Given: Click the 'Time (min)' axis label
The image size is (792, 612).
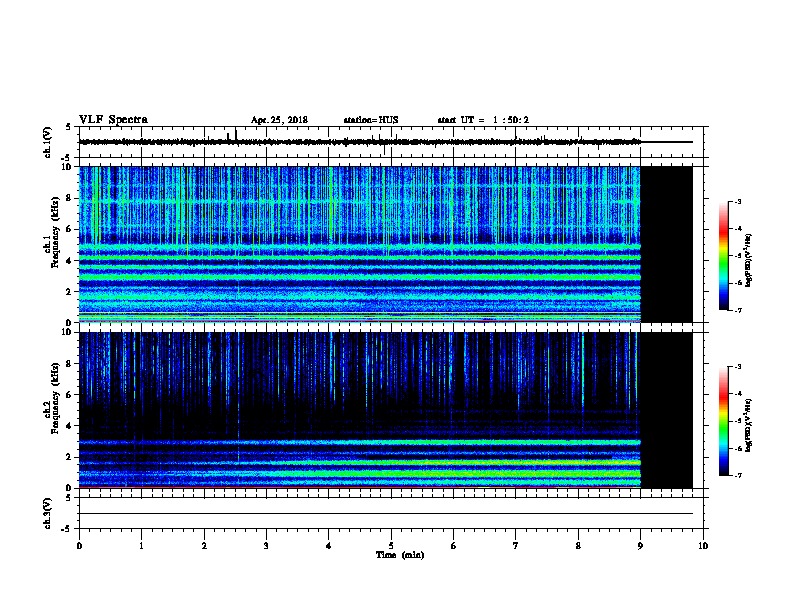Looking at the screenshot, I should [400, 555].
